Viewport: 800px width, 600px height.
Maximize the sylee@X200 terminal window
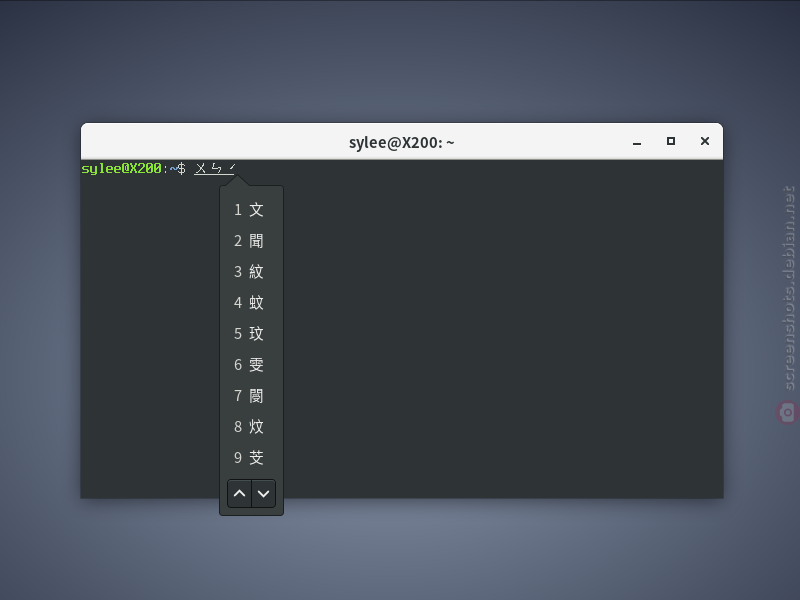pyautogui.click(x=671, y=141)
